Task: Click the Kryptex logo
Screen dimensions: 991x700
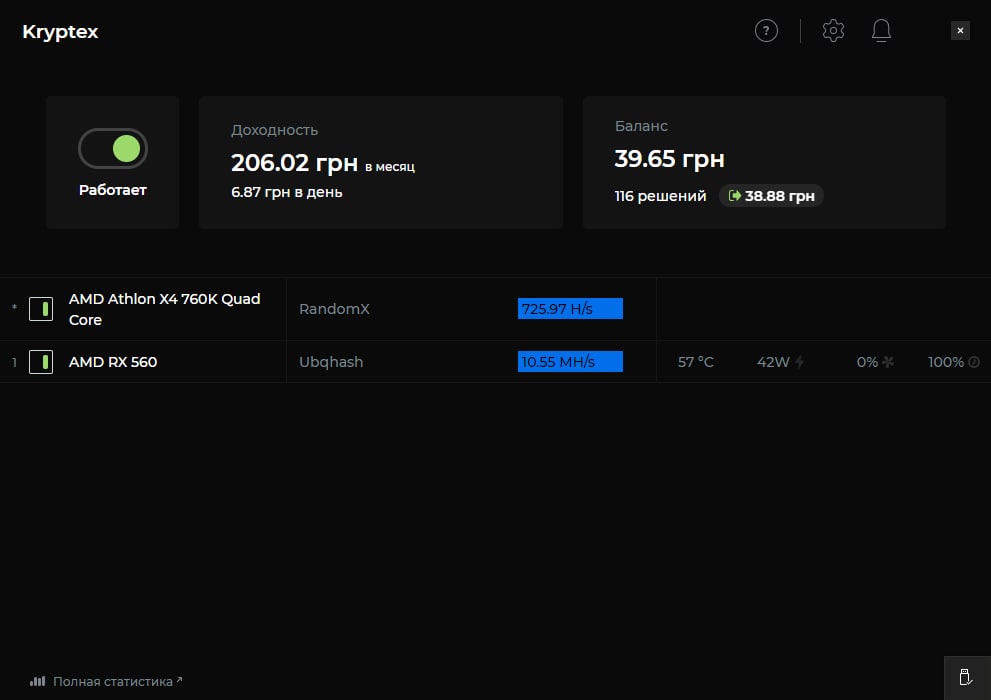Action: pos(60,32)
